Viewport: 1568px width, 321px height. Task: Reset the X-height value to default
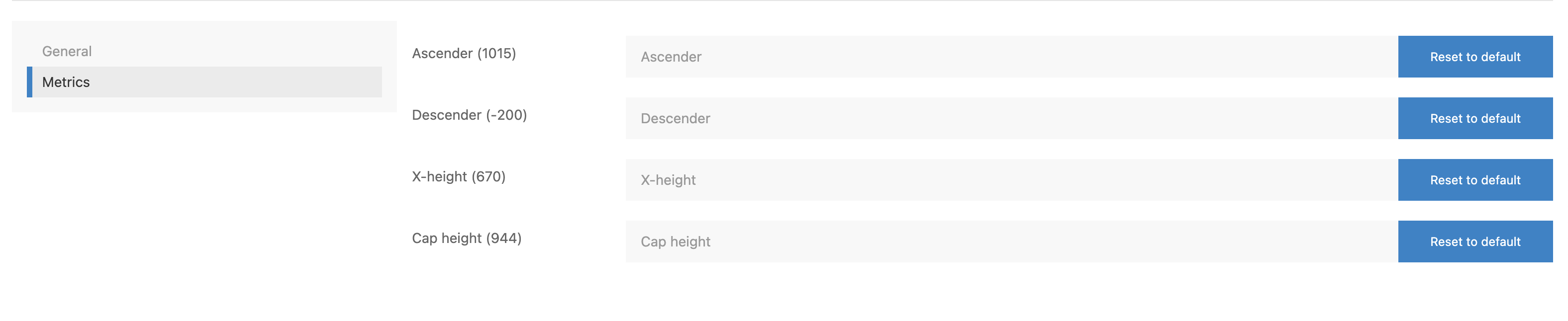(x=1475, y=179)
